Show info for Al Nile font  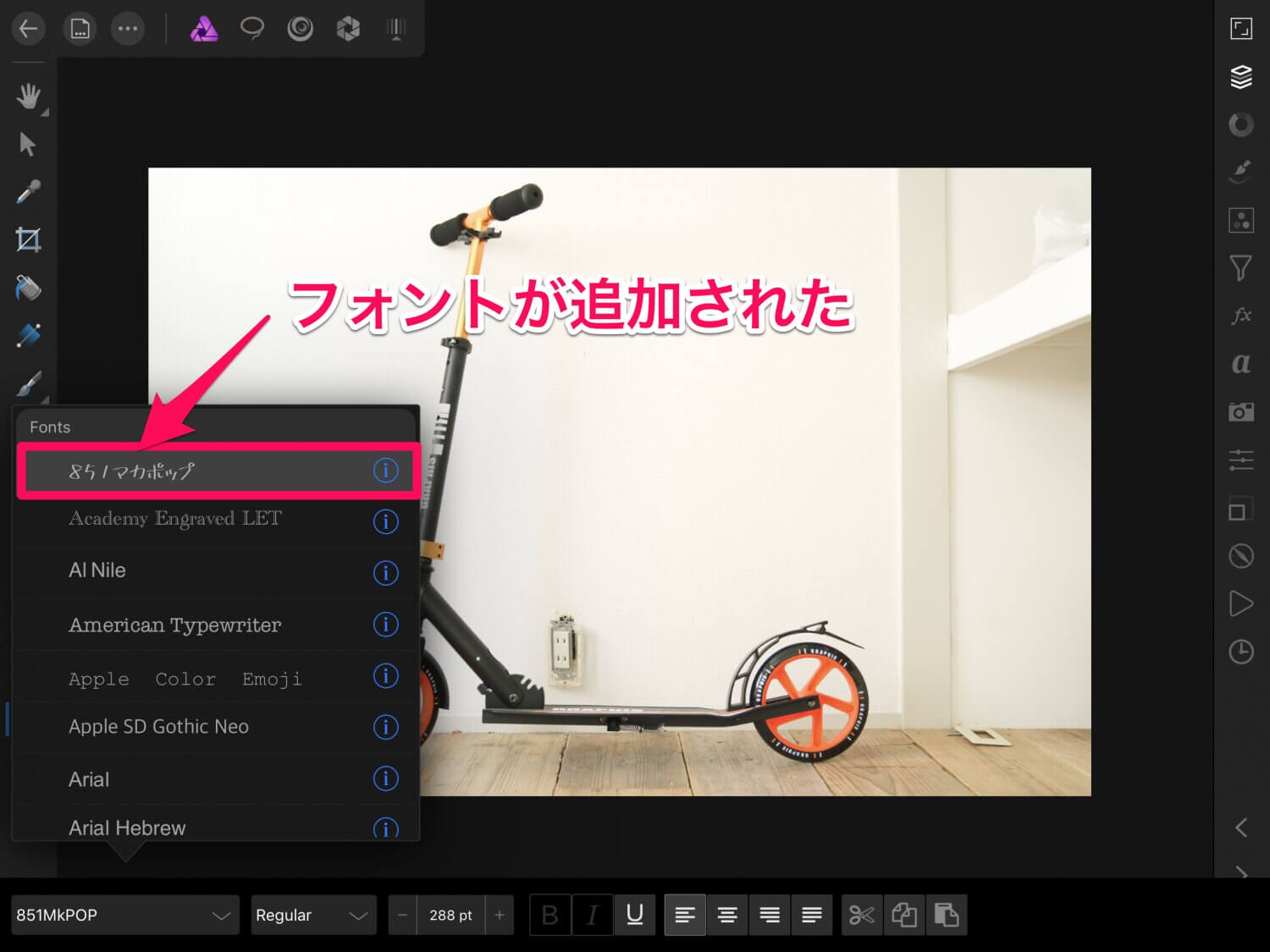(385, 573)
